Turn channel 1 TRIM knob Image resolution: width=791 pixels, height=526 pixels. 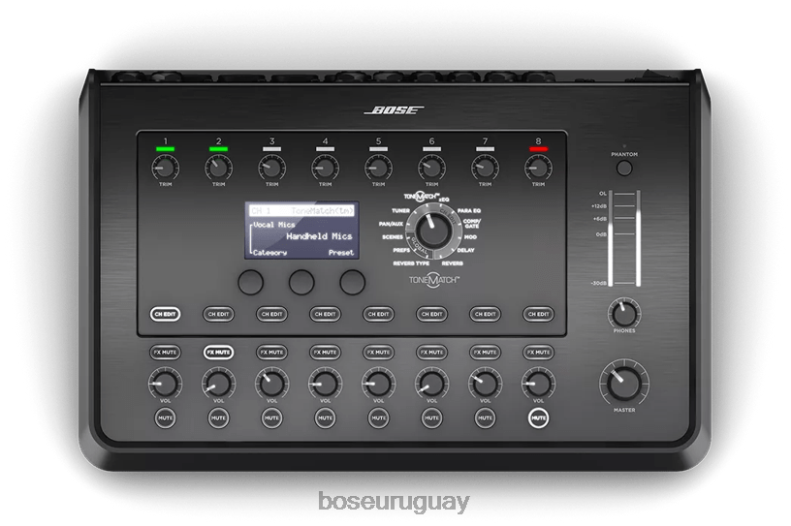(x=165, y=168)
